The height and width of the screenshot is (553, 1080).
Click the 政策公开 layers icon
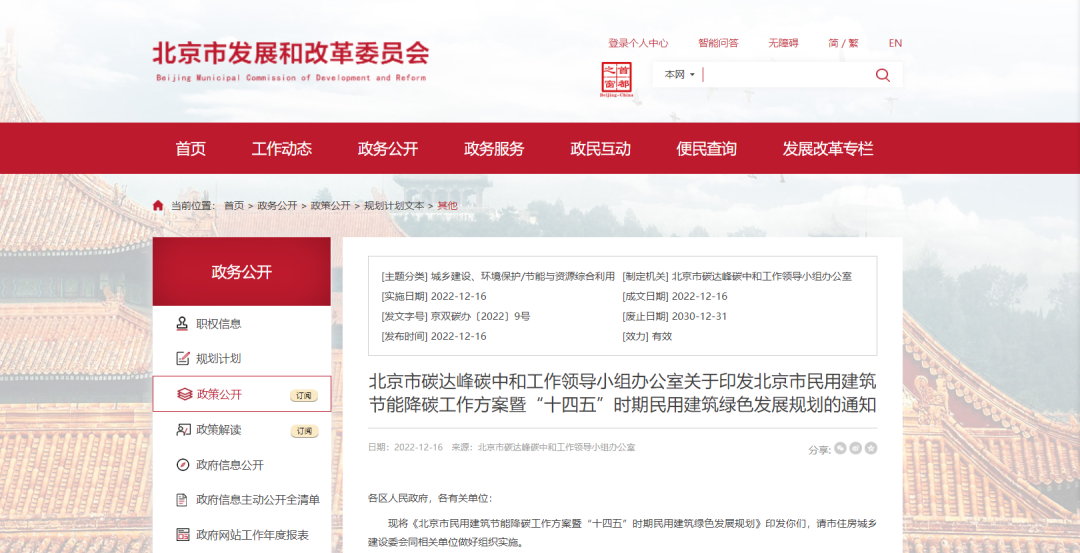pyautogui.click(x=184, y=394)
